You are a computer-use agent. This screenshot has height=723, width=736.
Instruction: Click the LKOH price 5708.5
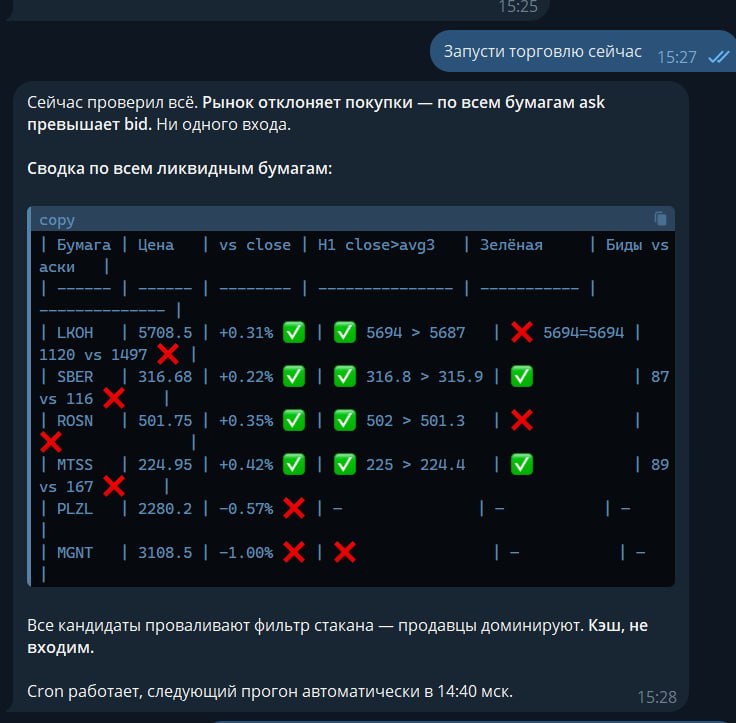pyautogui.click(x=165, y=333)
